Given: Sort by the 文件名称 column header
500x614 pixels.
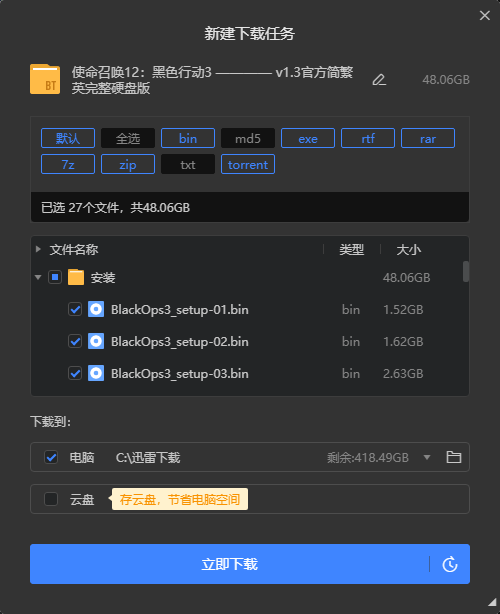Looking at the screenshot, I should pyautogui.click(x=74, y=249).
